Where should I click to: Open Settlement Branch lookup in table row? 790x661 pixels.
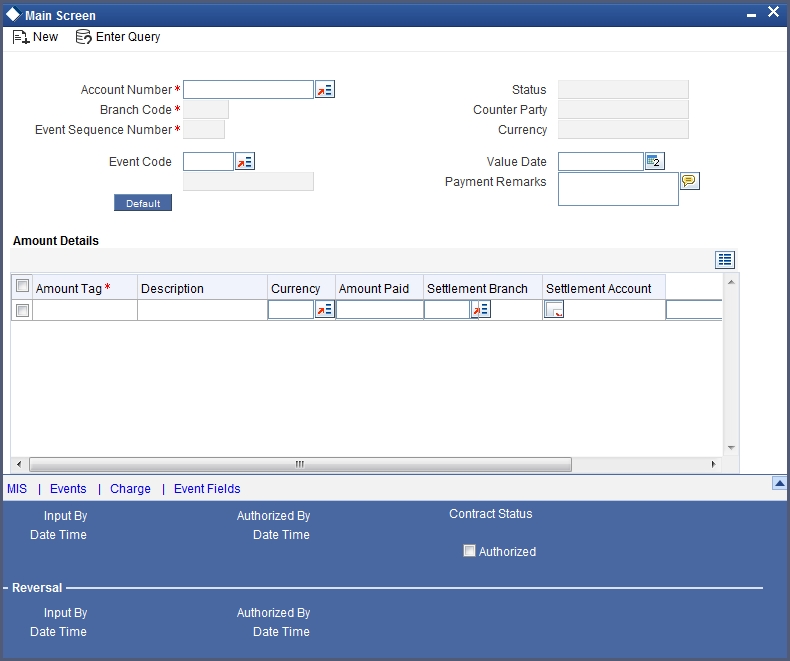click(481, 309)
